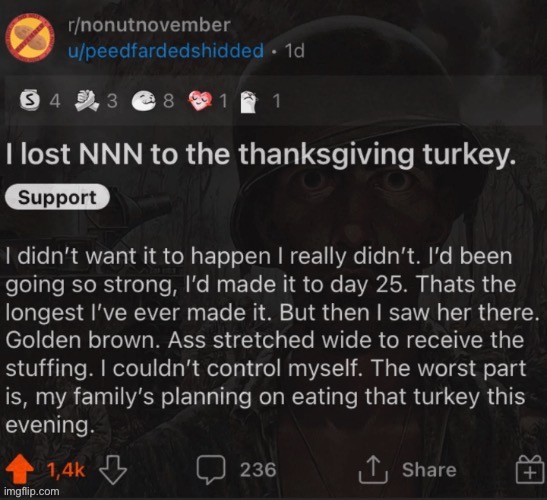Screen dimensions: 547x500
Task: Click the facepalm award icon
Action: tap(250, 101)
